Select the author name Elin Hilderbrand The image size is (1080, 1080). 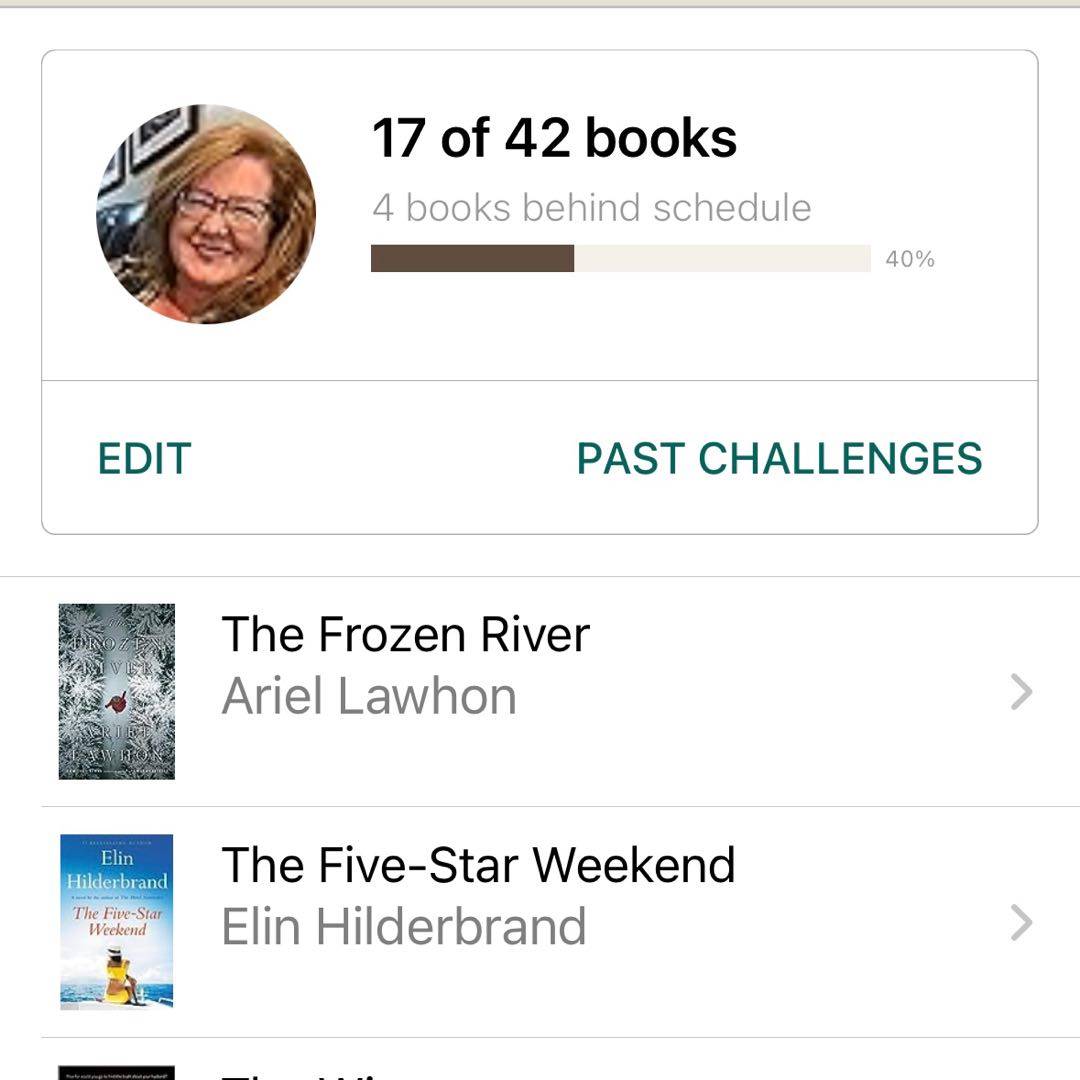403,927
